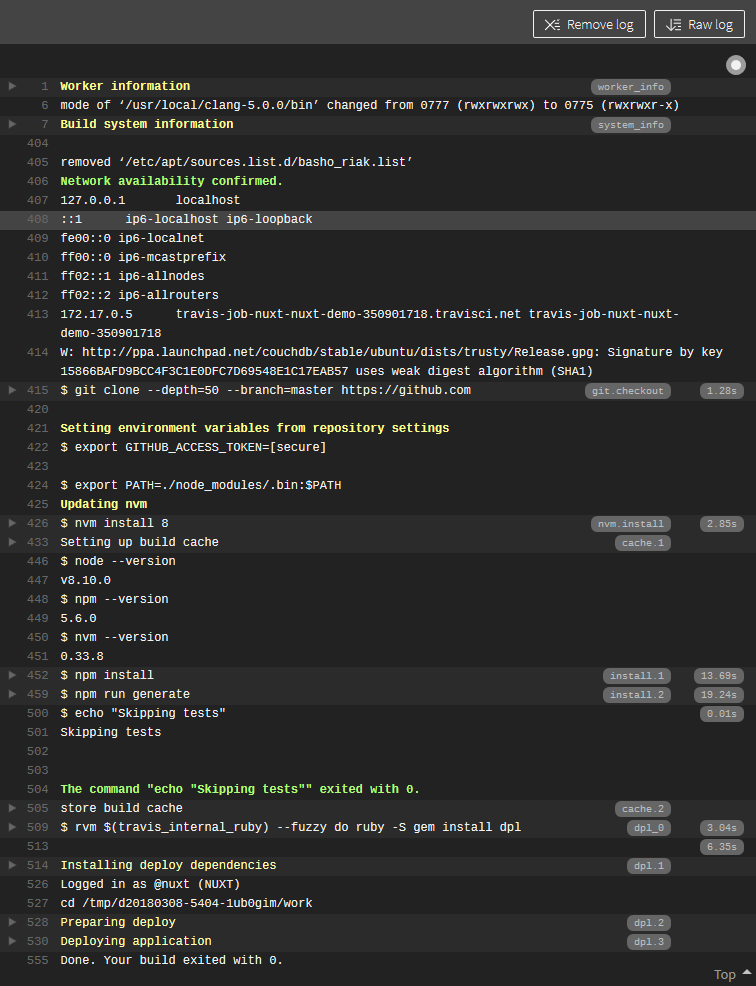
Task: Click the dpl.3 label badge
Action: 648,942
